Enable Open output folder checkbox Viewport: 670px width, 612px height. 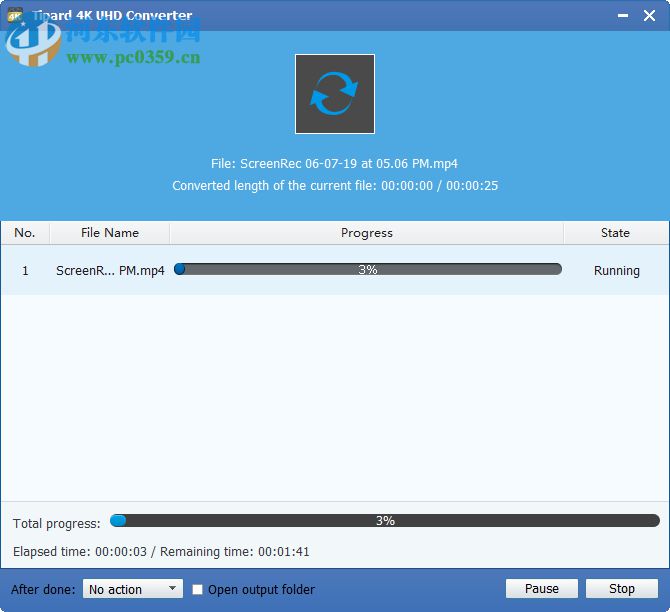click(x=197, y=589)
